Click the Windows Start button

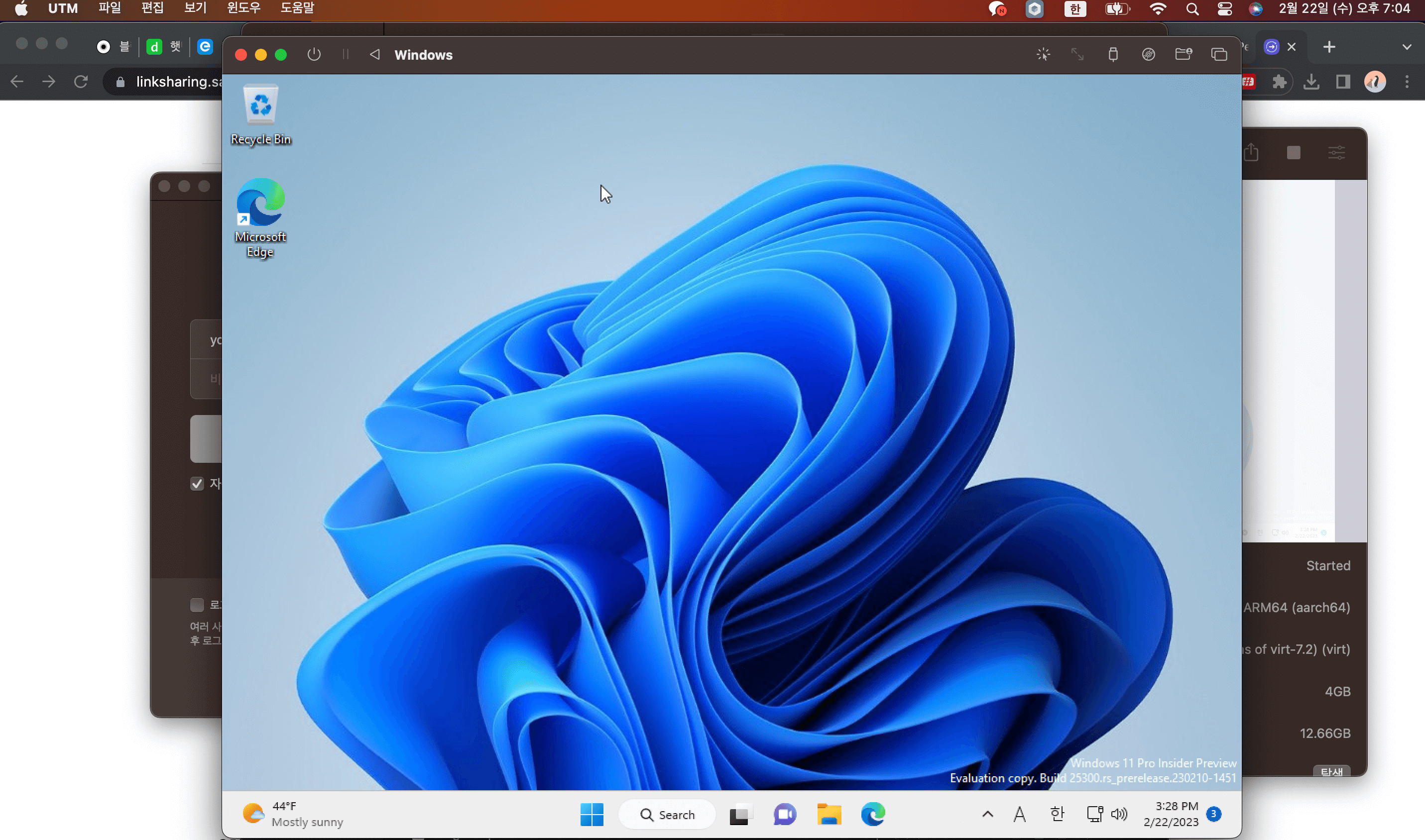tap(592, 815)
